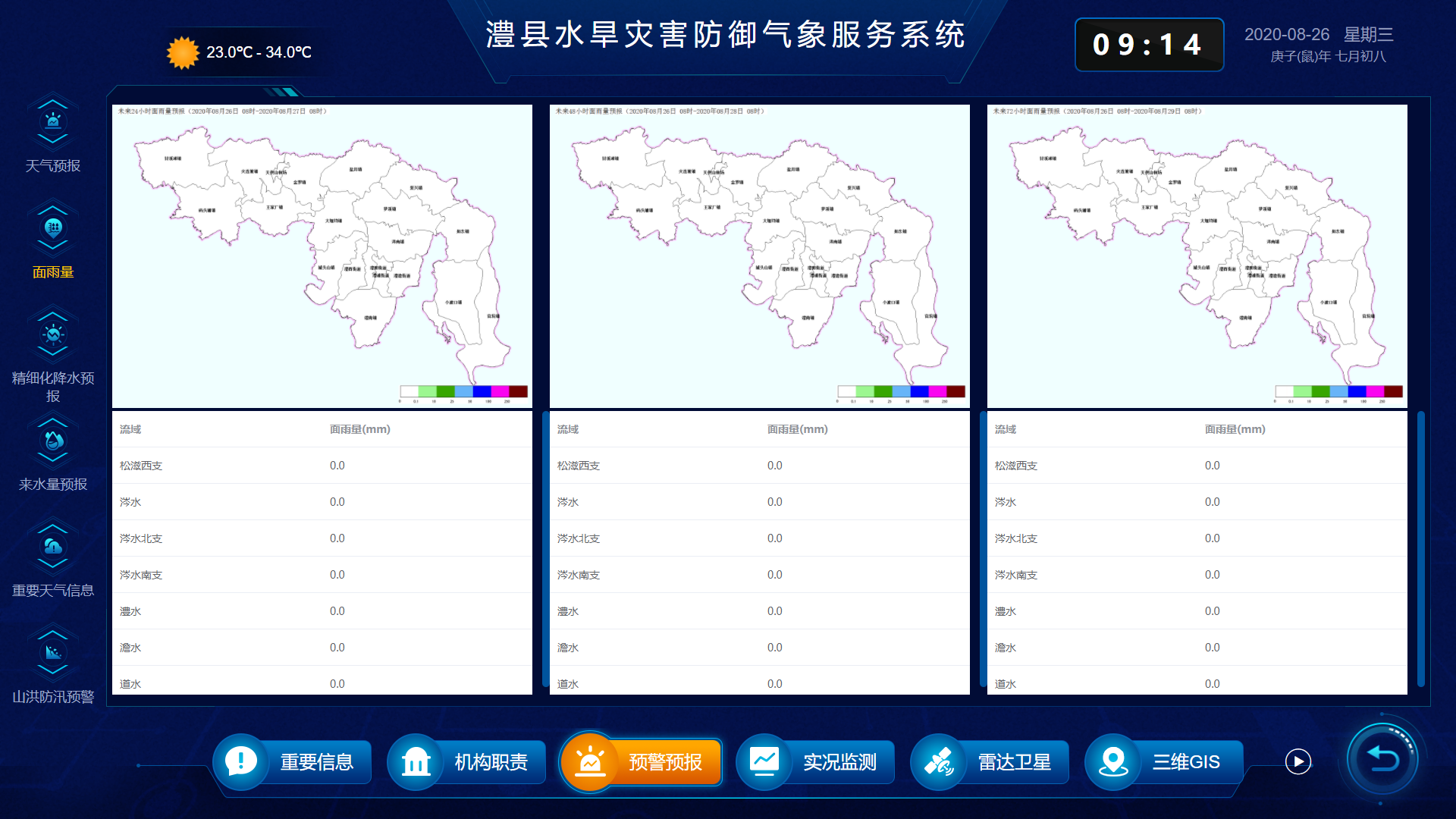Expand more navigation options with the arrow circle
Screen dimensions: 1456x819
click(1299, 762)
